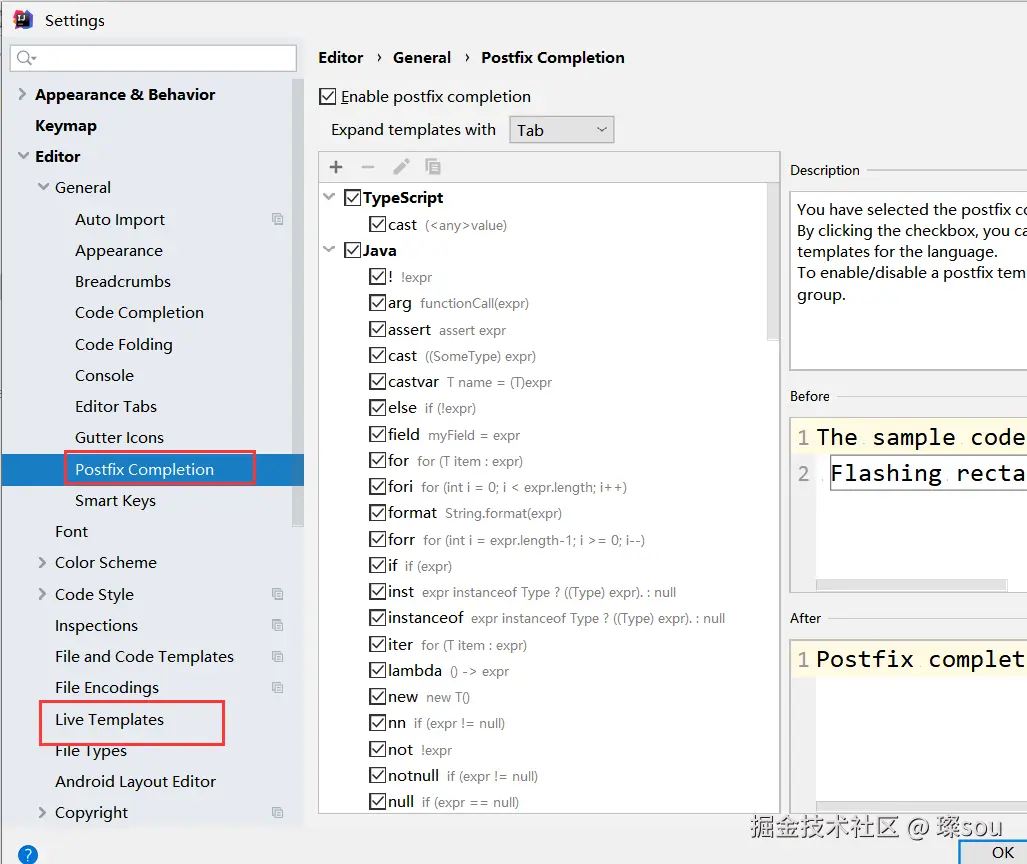1027x864 pixels.
Task: Click Editor in the breadcrumb path
Action: [x=341, y=58]
